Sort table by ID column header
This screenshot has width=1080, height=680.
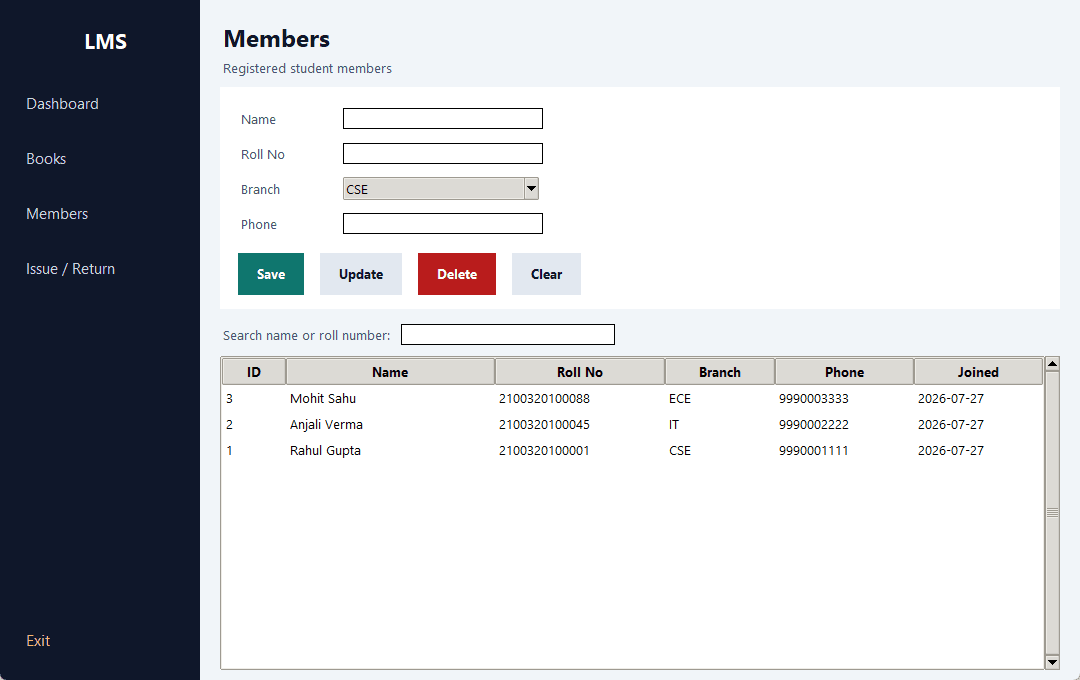[254, 372]
